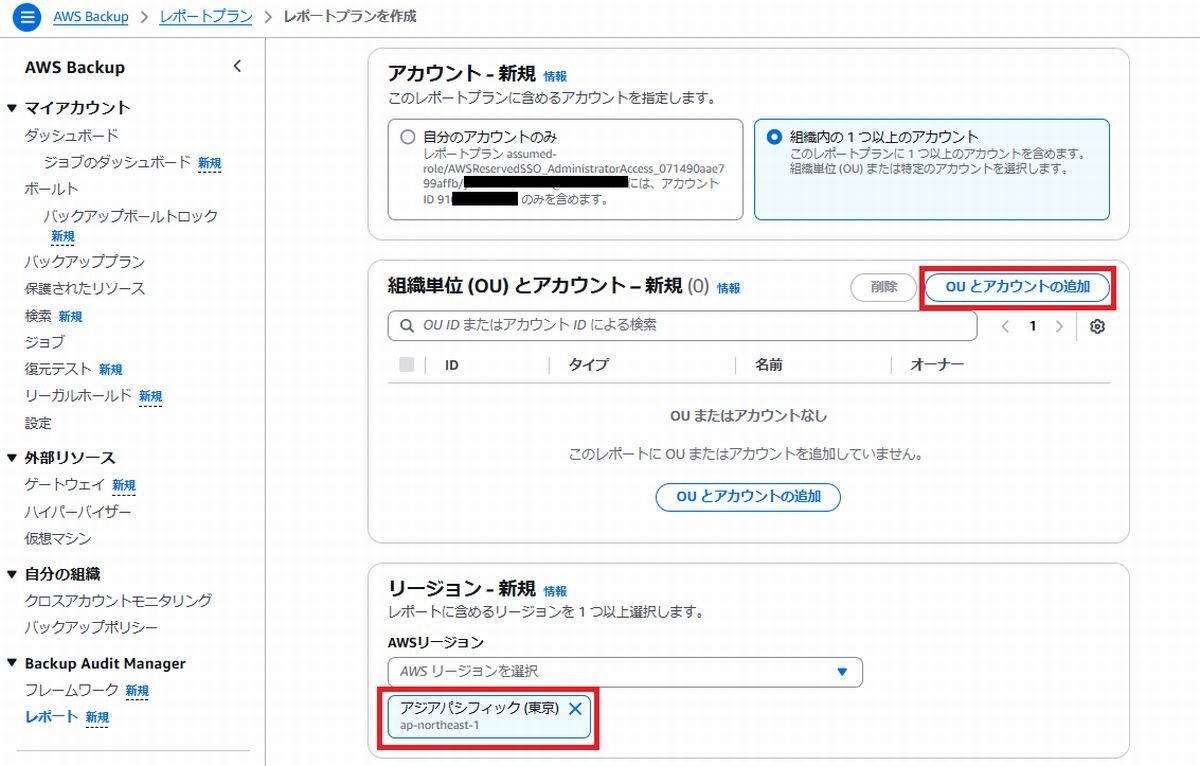Open the AWS リージョンを選択 dropdown
This screenshot has width=1200, height=766.
[625, 672]
